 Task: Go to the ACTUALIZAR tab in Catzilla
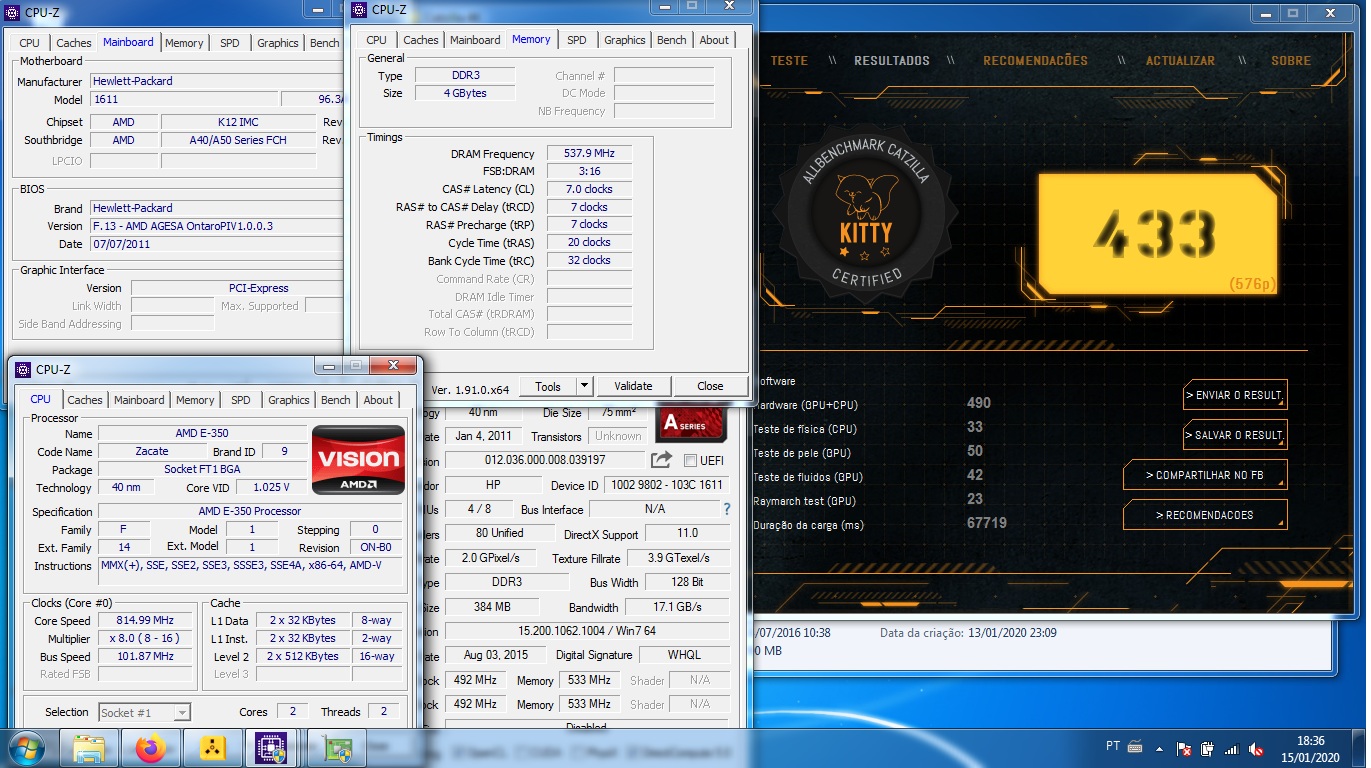click(x=1180, y=61)
